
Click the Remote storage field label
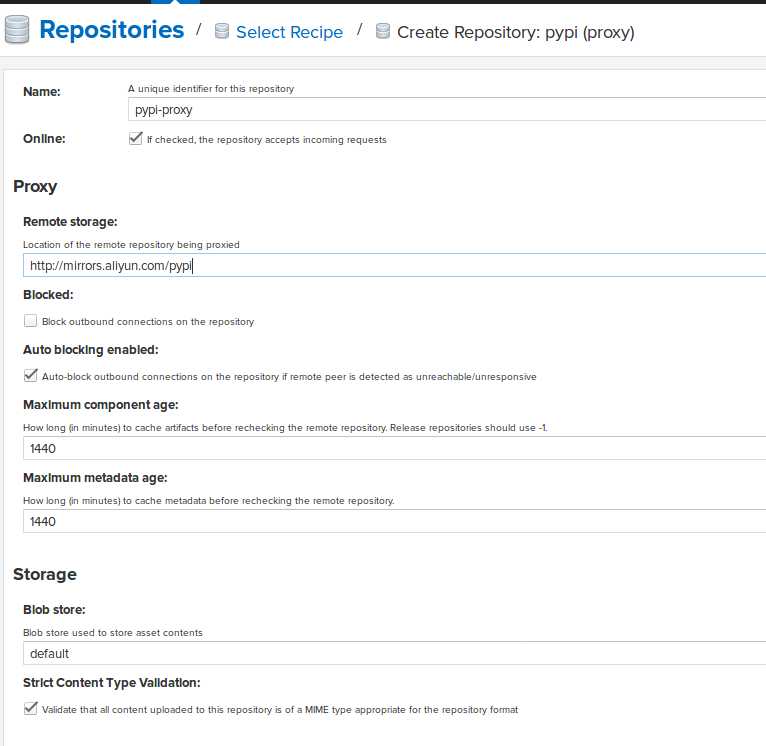pyautogui.click(x=70, y=222)
